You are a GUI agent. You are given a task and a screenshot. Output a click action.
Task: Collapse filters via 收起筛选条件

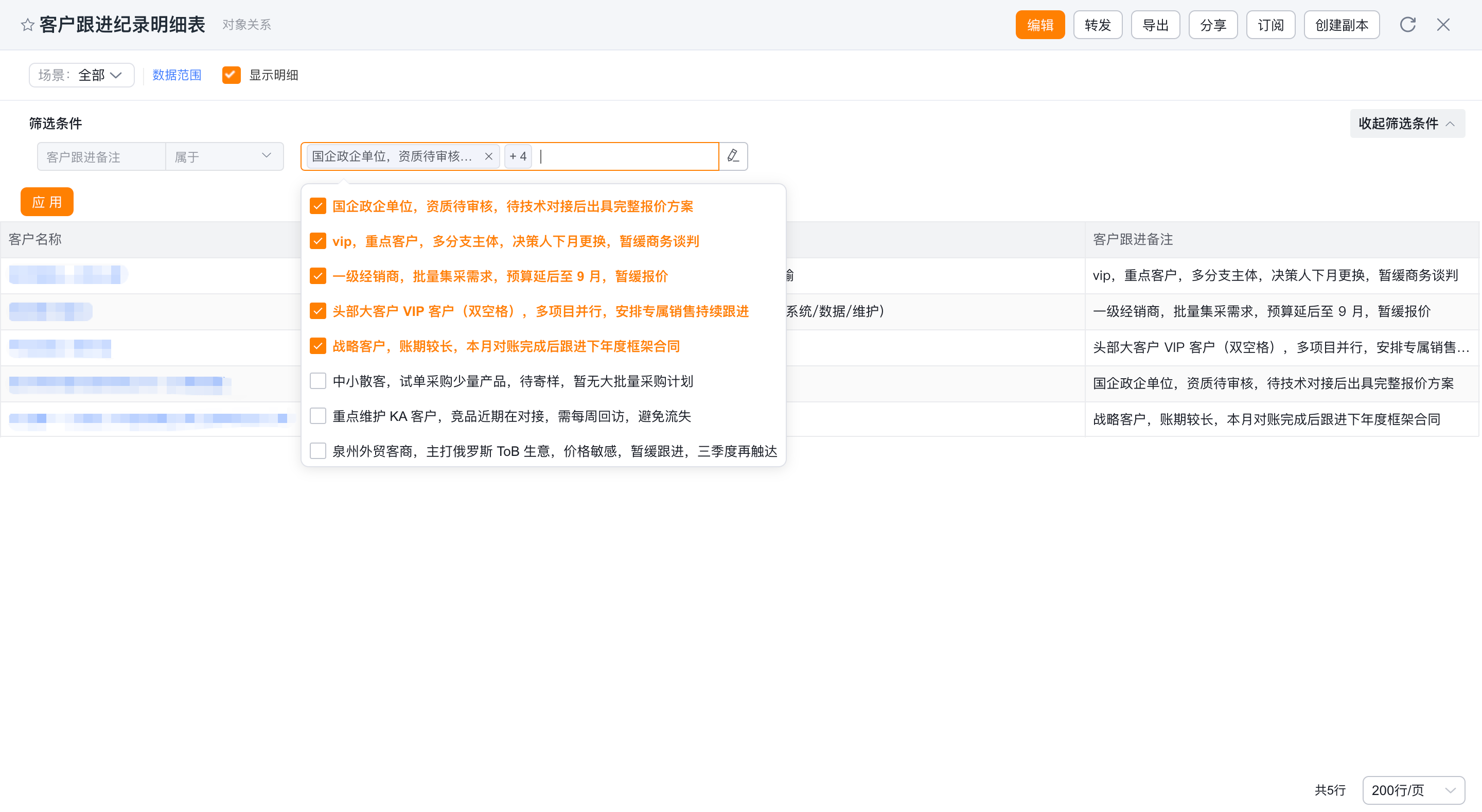point(1407,123)
